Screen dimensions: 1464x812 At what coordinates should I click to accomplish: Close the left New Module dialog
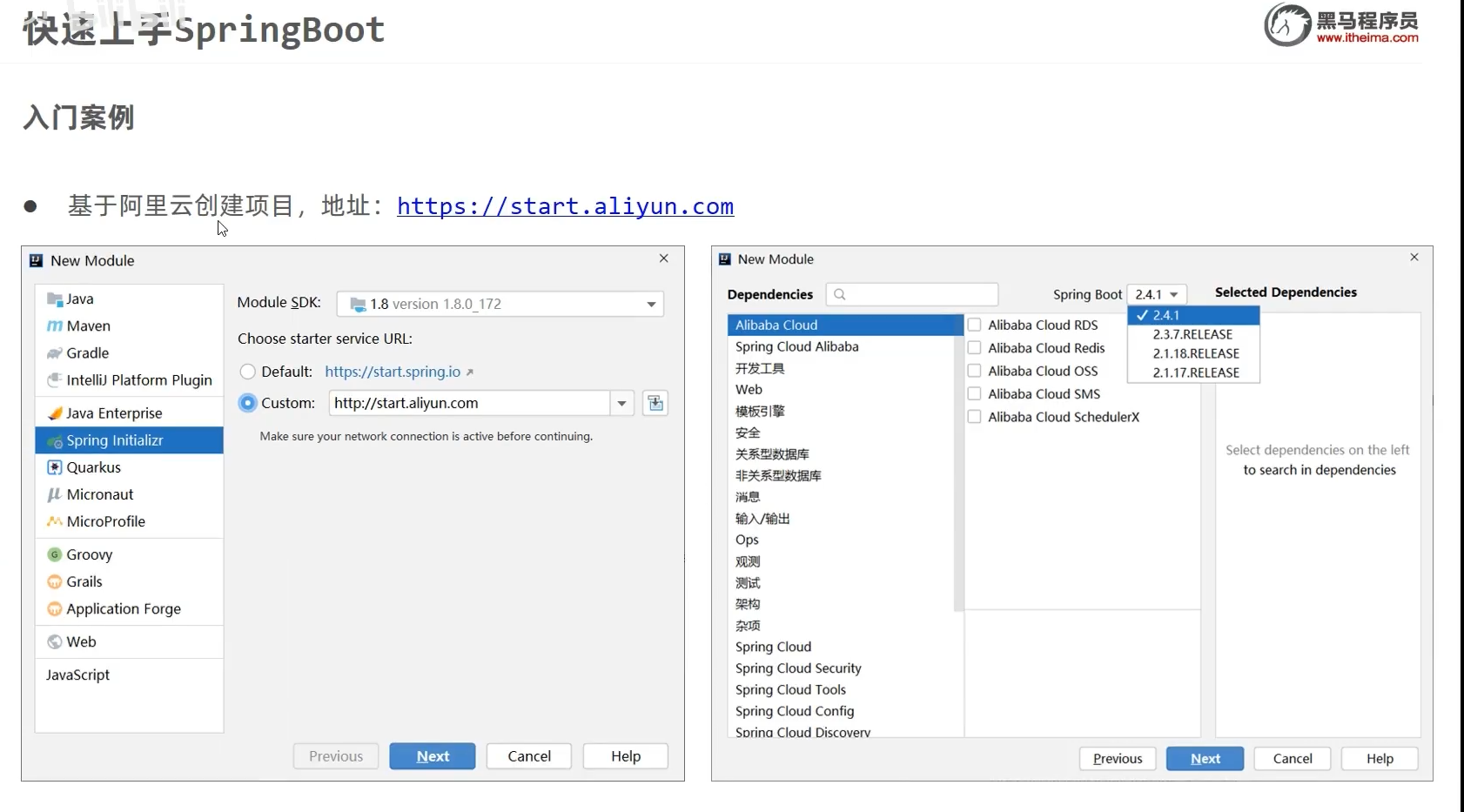click(x=664, y=258)
